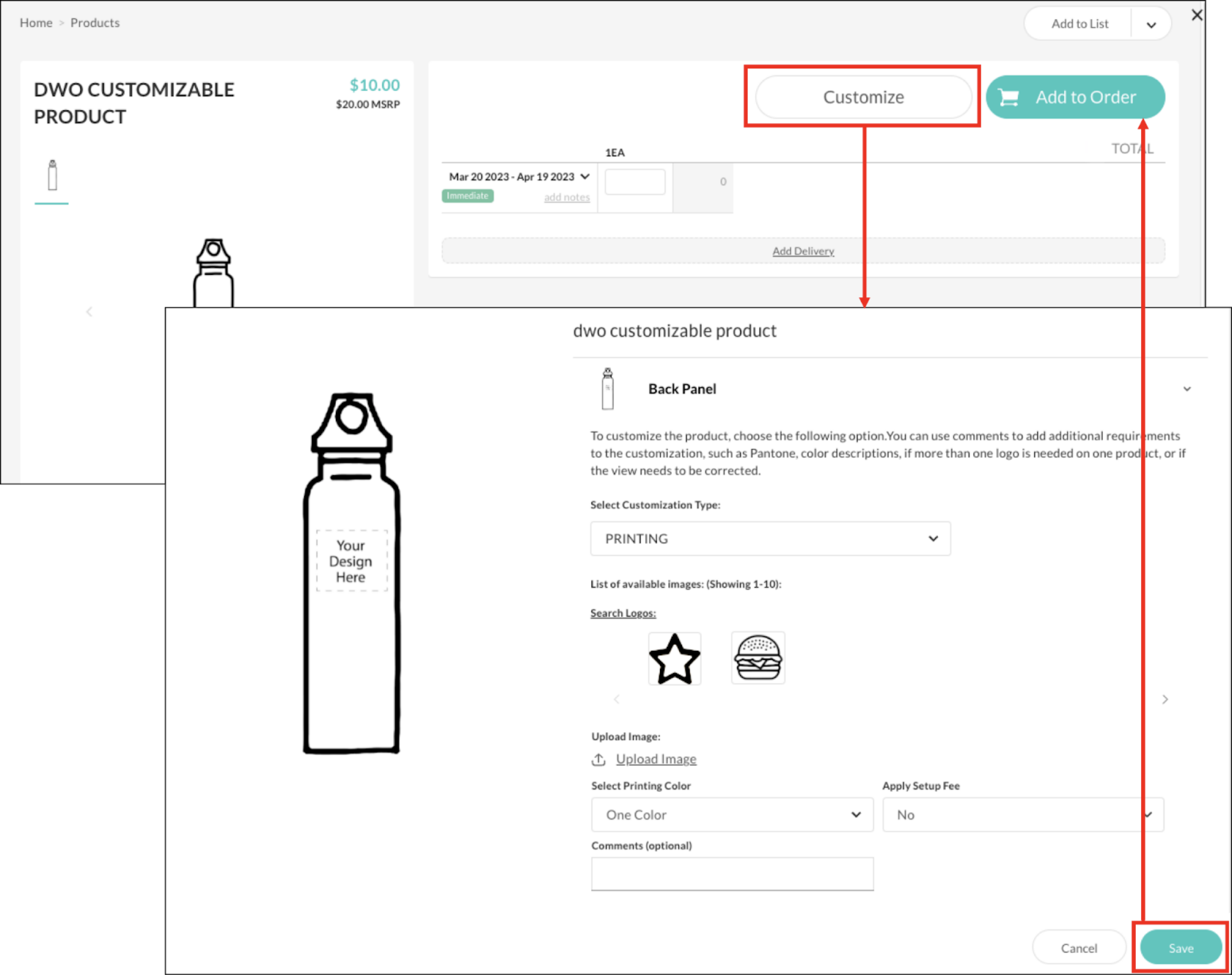Click the Your Design Here area on bottle

(352, 561)
